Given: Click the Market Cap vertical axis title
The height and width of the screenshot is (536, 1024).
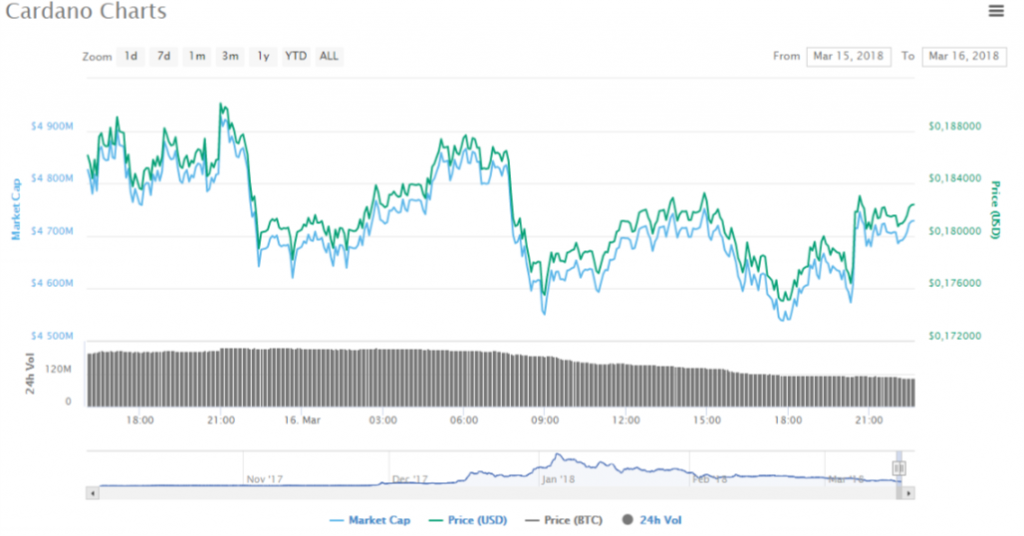Looking at the screenshot, I should (x=16, y=209).
